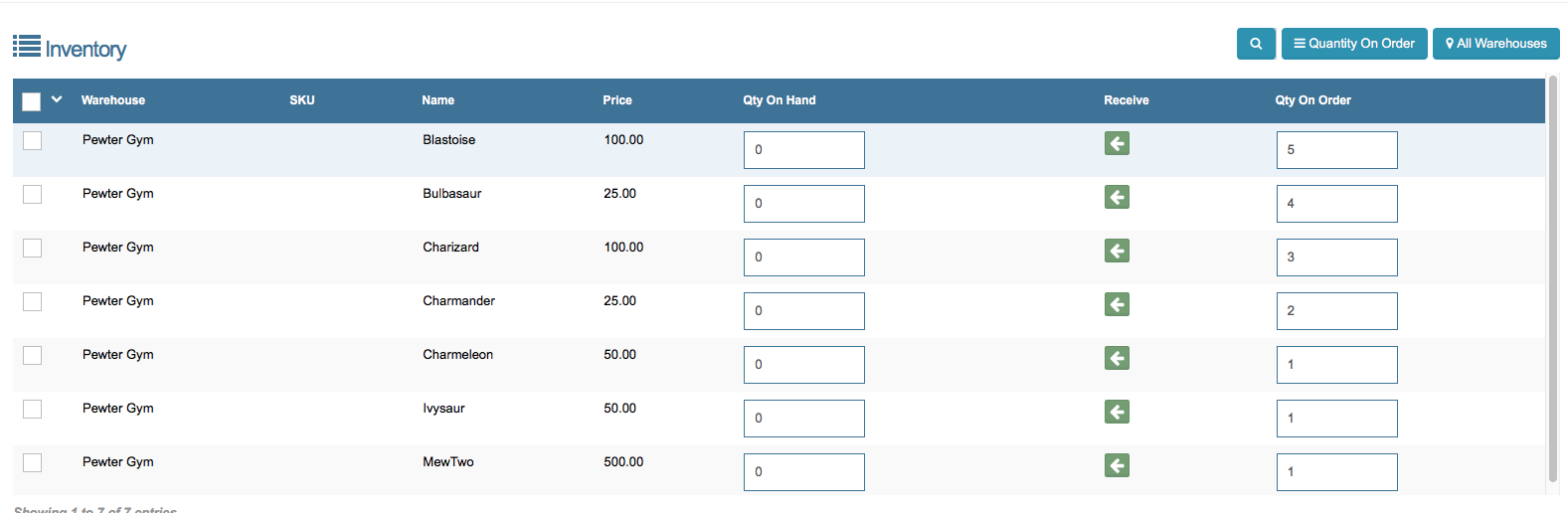Expand the header selection chevron dropdown
The image size is (1568, 513).
point(57,99)
